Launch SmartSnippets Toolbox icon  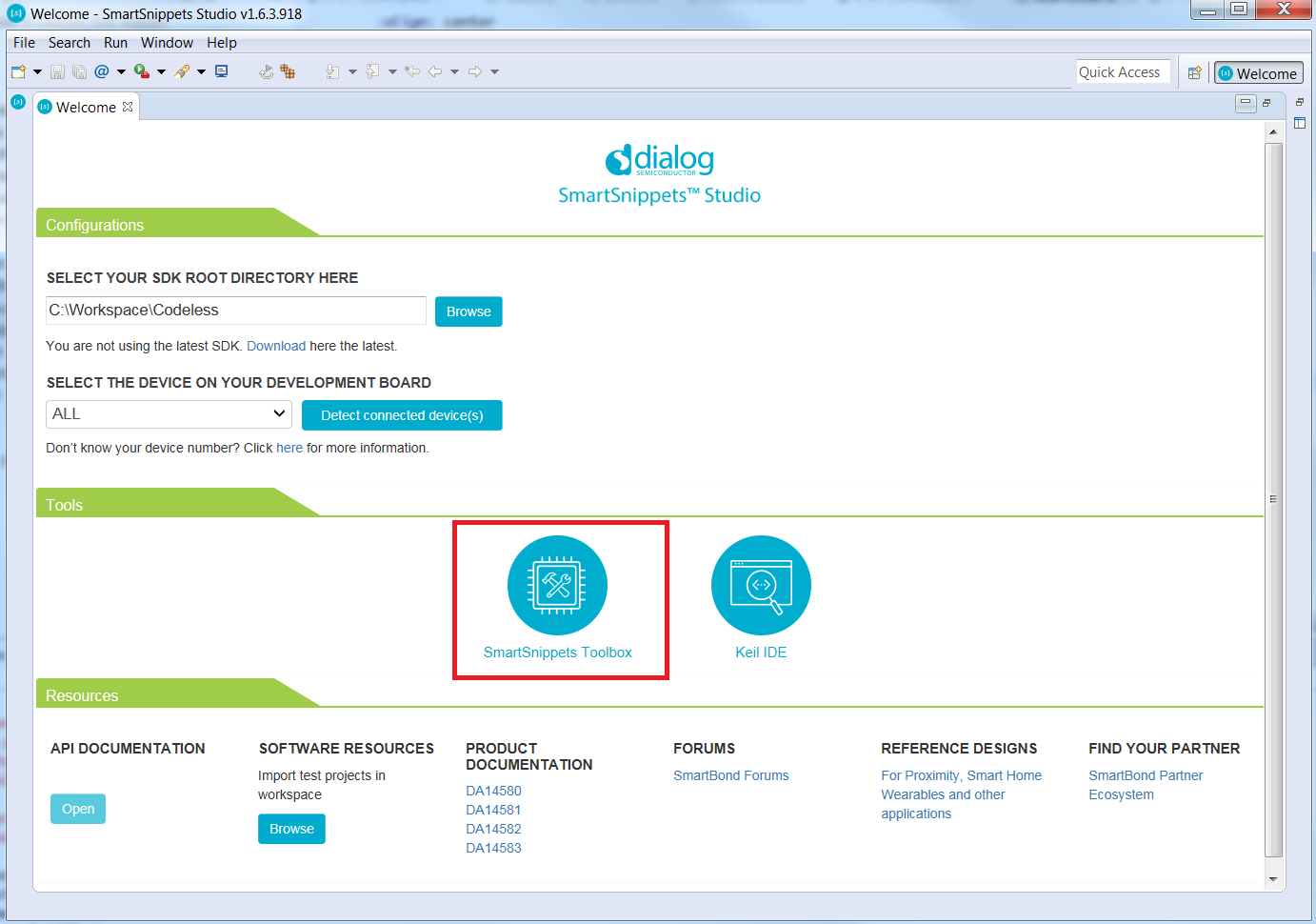point(557,585)
